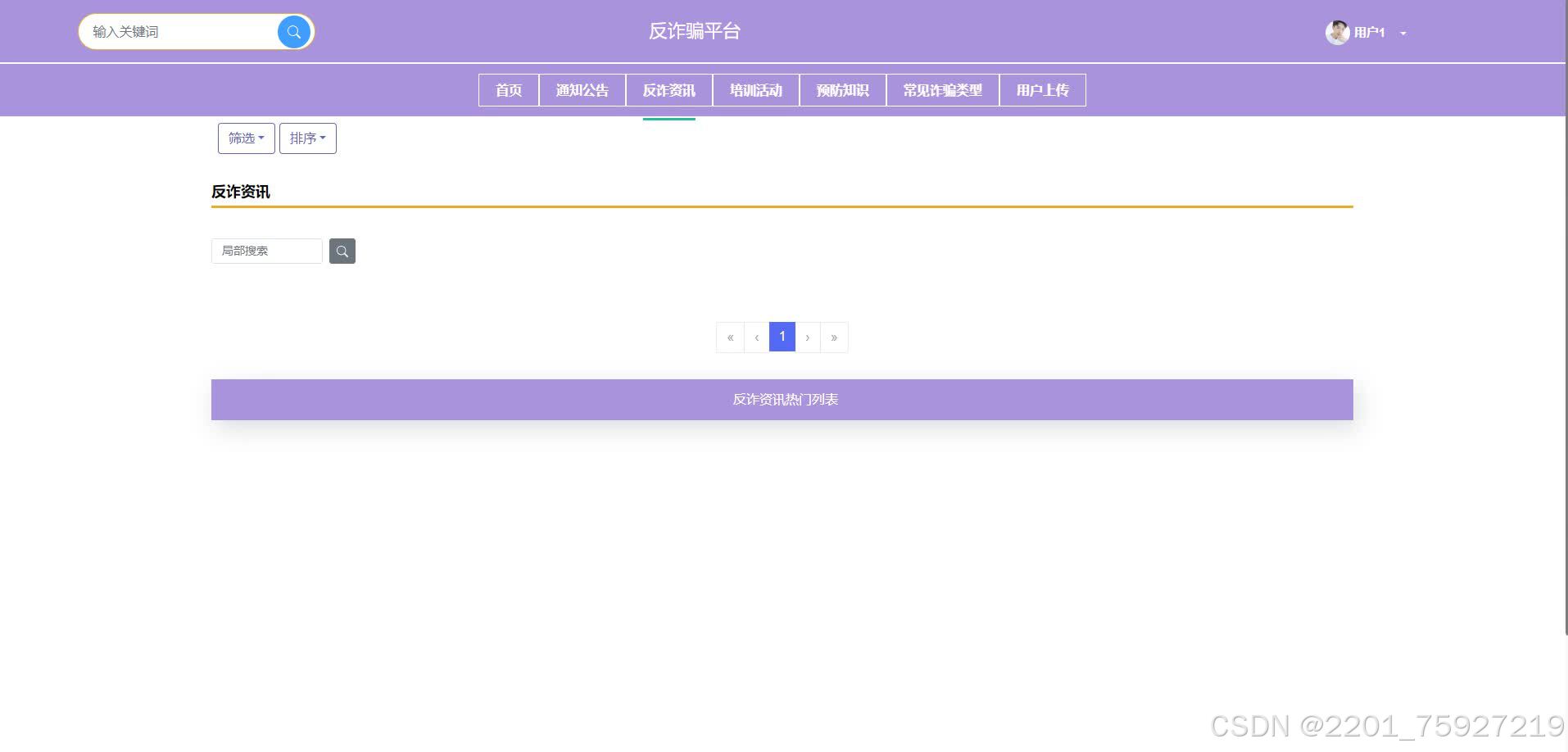
Task: Jump to last page with » button
Action: point(834,337)
